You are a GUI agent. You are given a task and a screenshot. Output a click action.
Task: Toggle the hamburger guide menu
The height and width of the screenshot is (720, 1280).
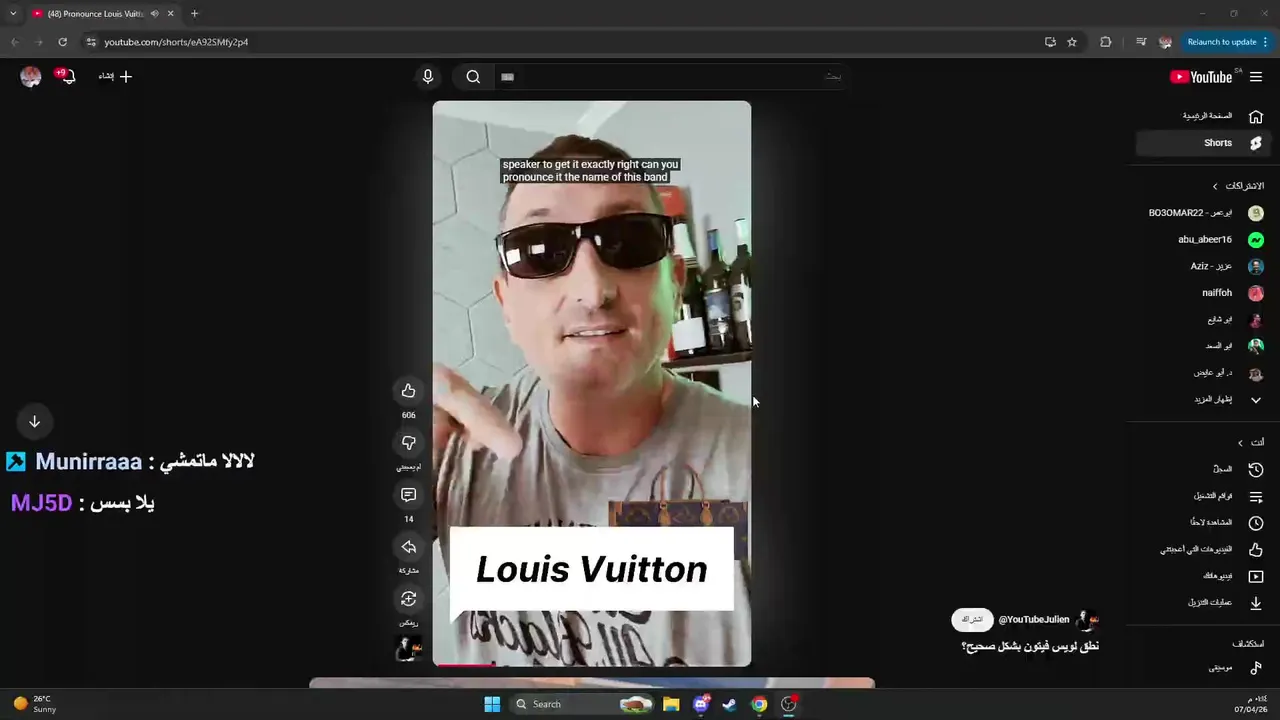[1256, 77]
